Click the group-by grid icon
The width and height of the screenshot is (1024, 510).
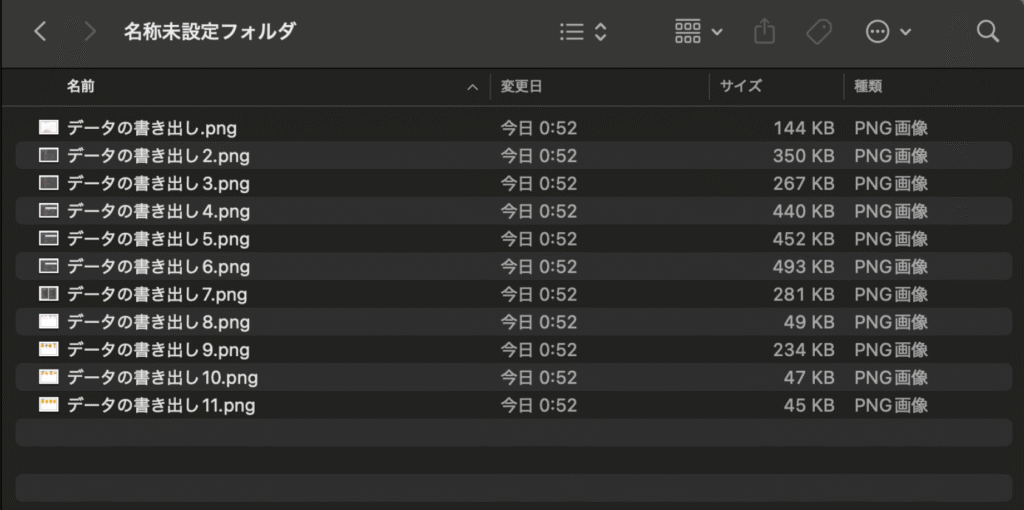click(688, 31)
